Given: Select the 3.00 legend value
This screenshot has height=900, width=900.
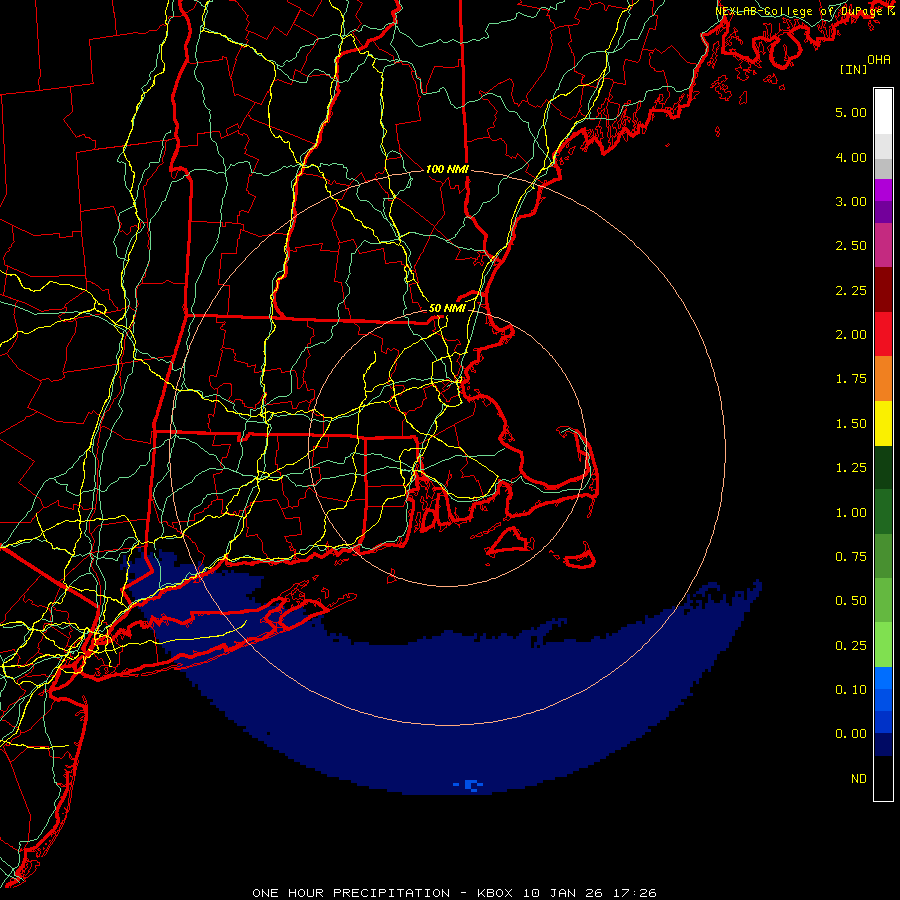Looking at the screenshot, I should 851,201.
